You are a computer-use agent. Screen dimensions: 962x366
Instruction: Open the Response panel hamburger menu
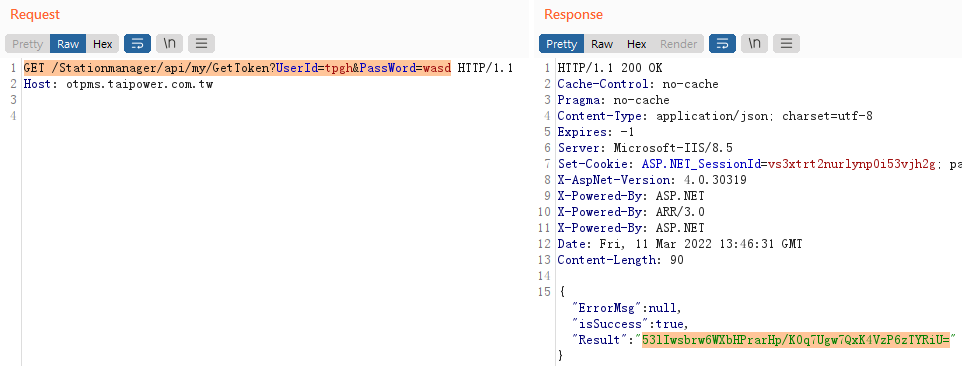(x=787, y=44)
